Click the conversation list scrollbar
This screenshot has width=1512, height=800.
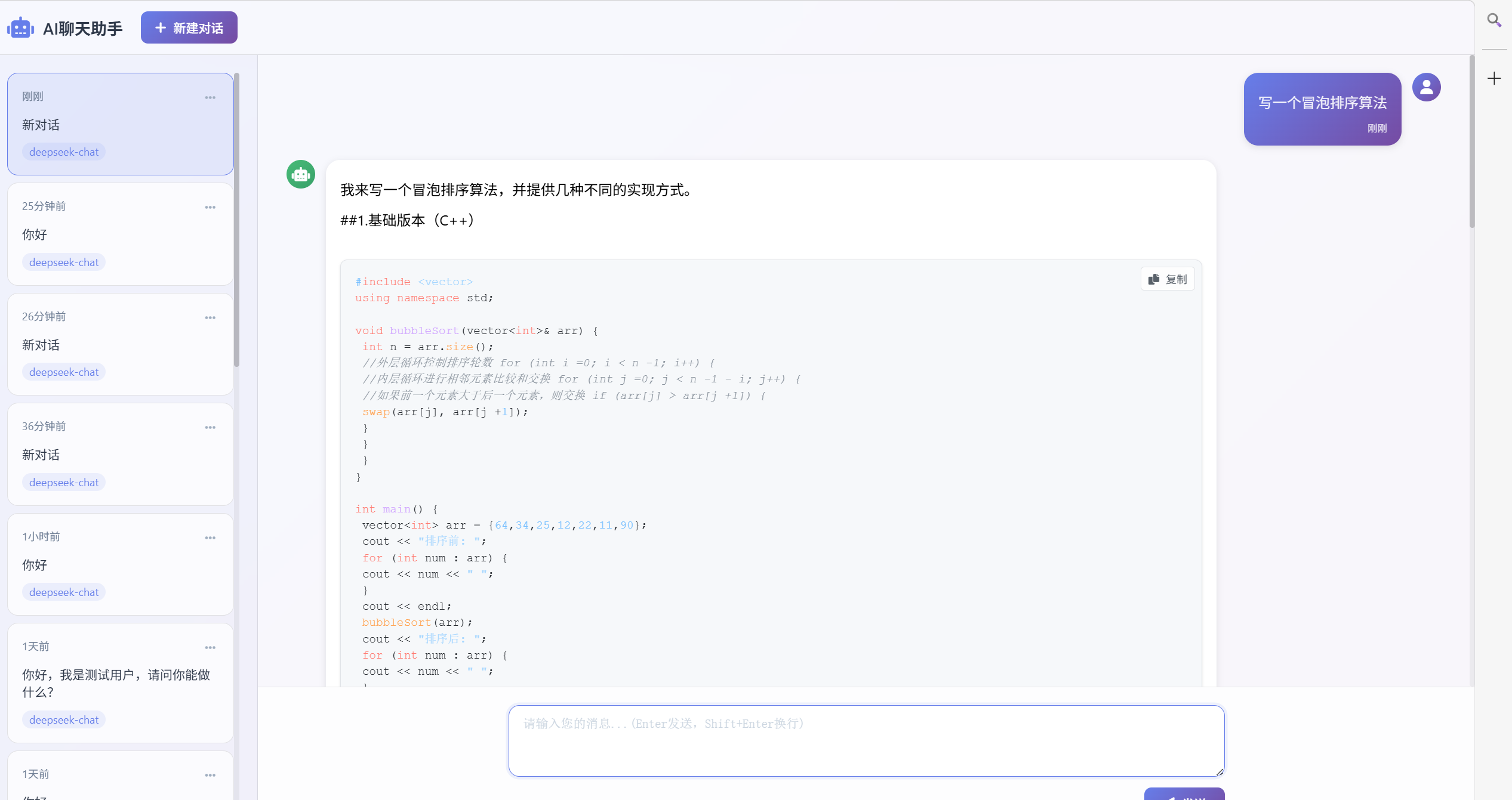tap(237, 221)
